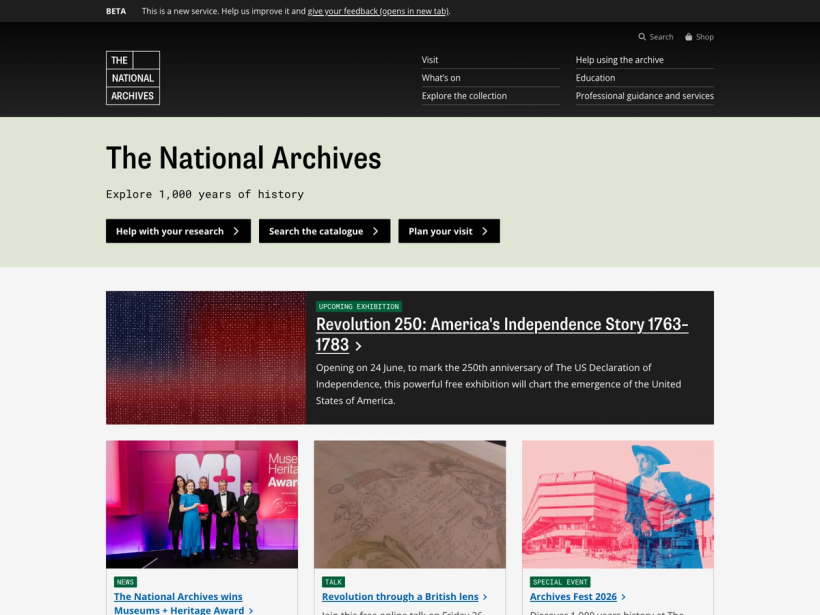Click chevron after Museums + Heritage Award

click(251, 610)
